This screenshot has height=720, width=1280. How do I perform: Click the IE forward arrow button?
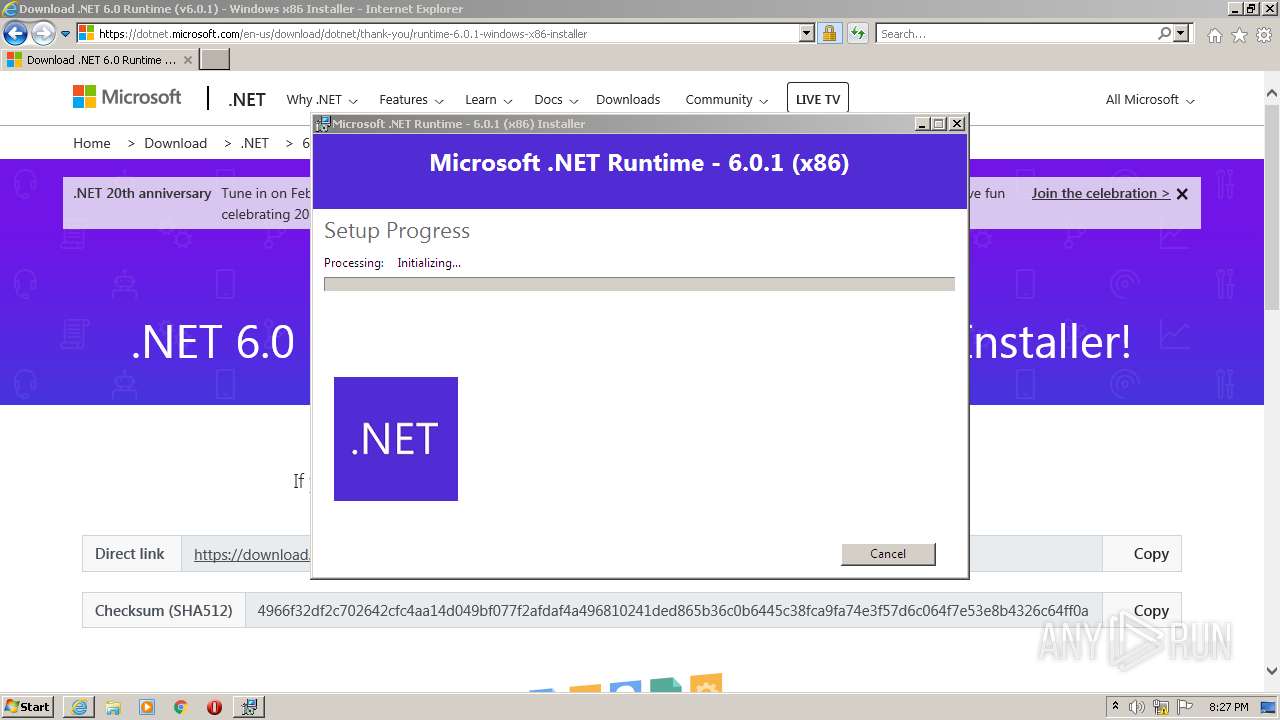42,34
